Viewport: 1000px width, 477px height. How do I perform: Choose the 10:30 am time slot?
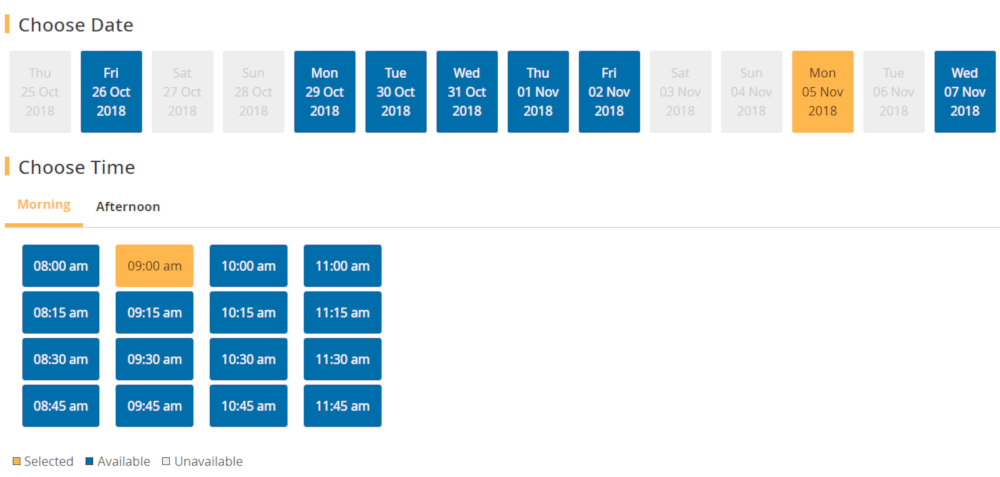(248, 359)
